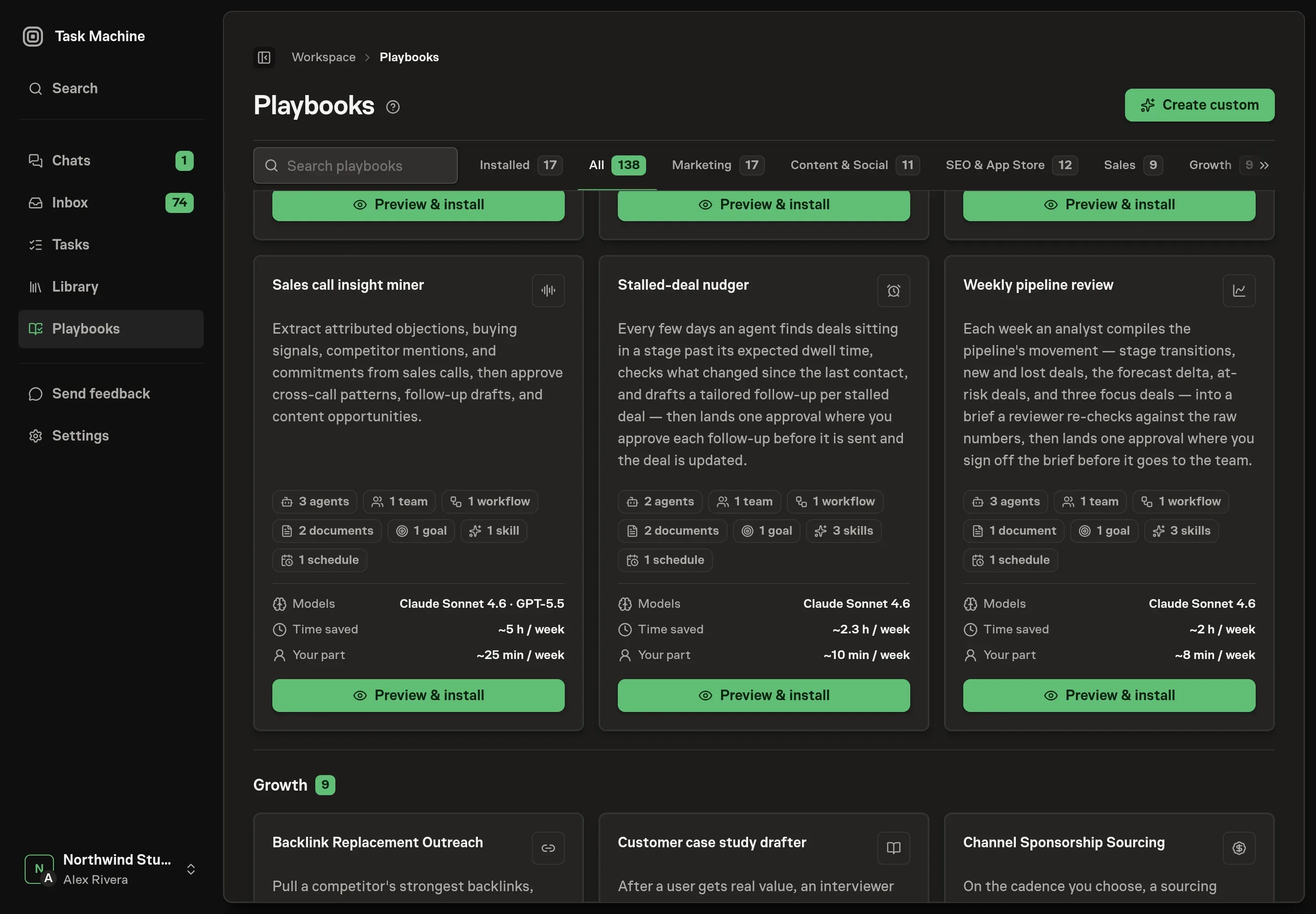
Task: Switch to the Sales tab
Action: pos(1133,165)
